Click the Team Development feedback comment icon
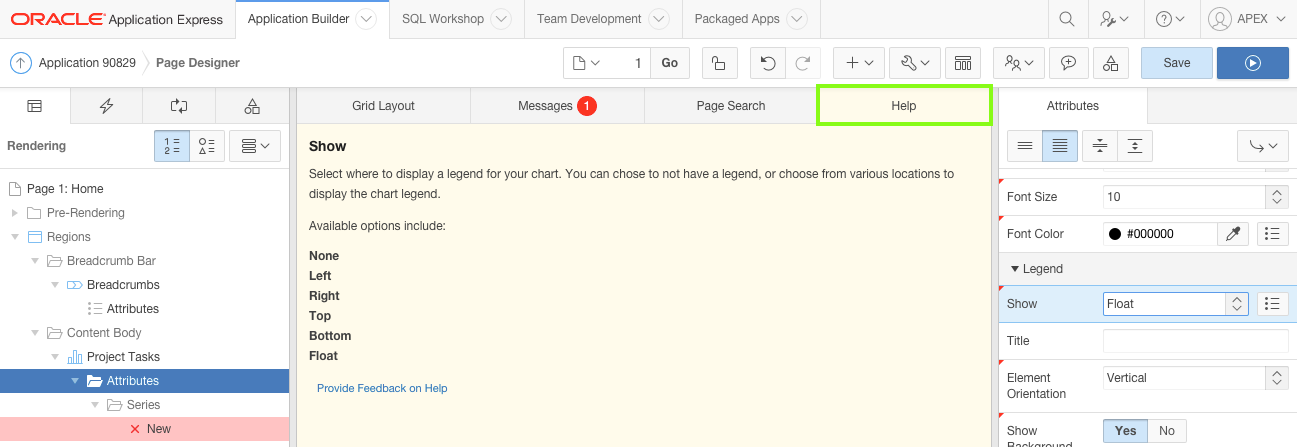 (x=1068, y=63)
